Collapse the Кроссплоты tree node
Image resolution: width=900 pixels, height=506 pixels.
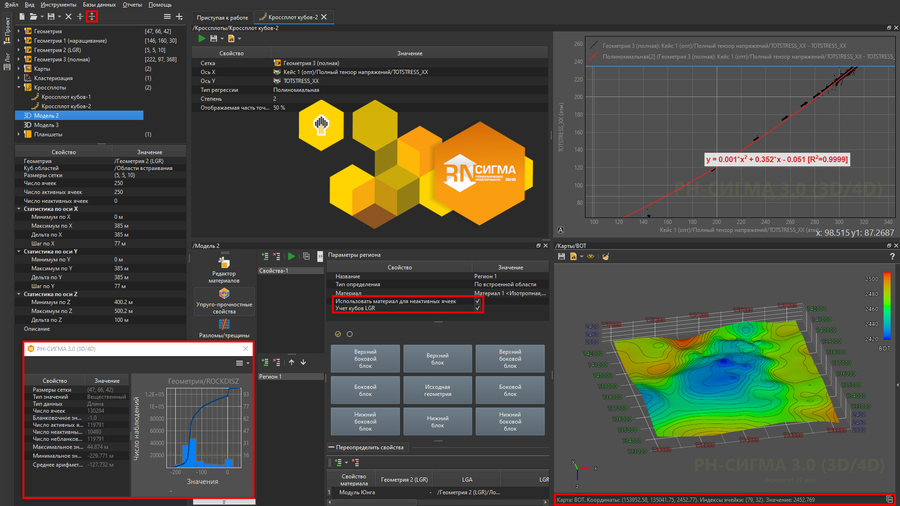[19, 88]
